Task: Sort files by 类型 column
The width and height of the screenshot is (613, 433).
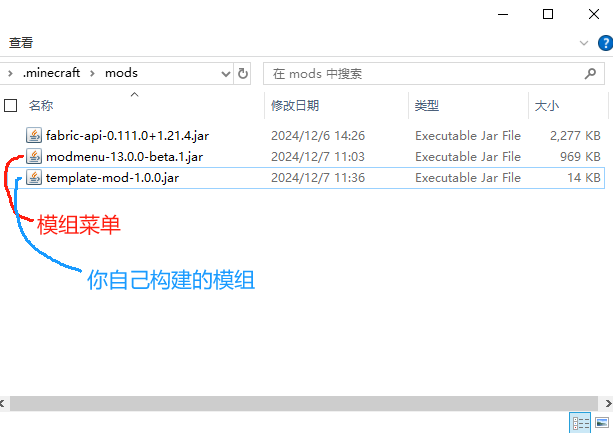Action: point(427,106)
